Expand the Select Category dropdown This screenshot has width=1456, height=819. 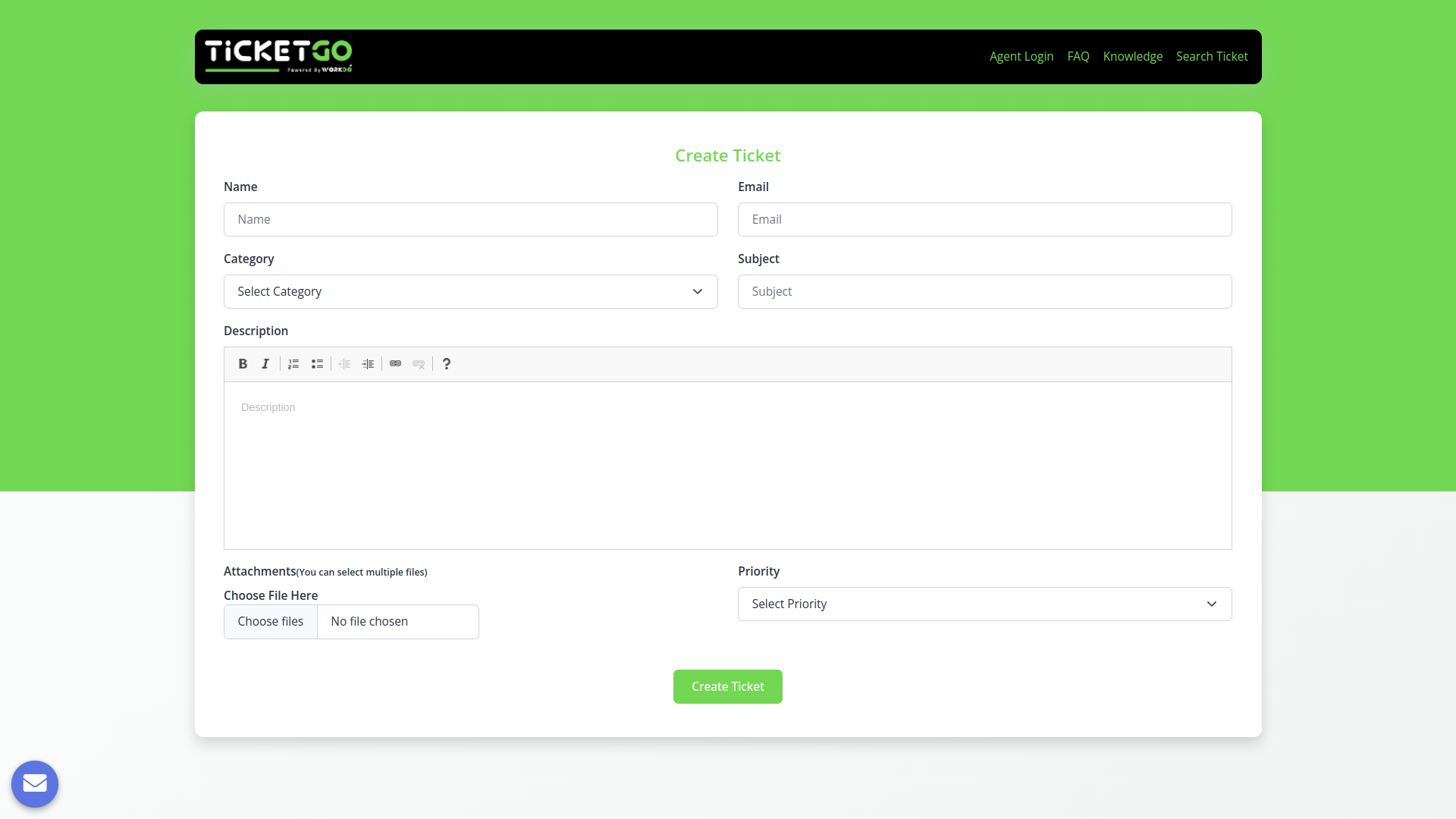click(470, 292)
